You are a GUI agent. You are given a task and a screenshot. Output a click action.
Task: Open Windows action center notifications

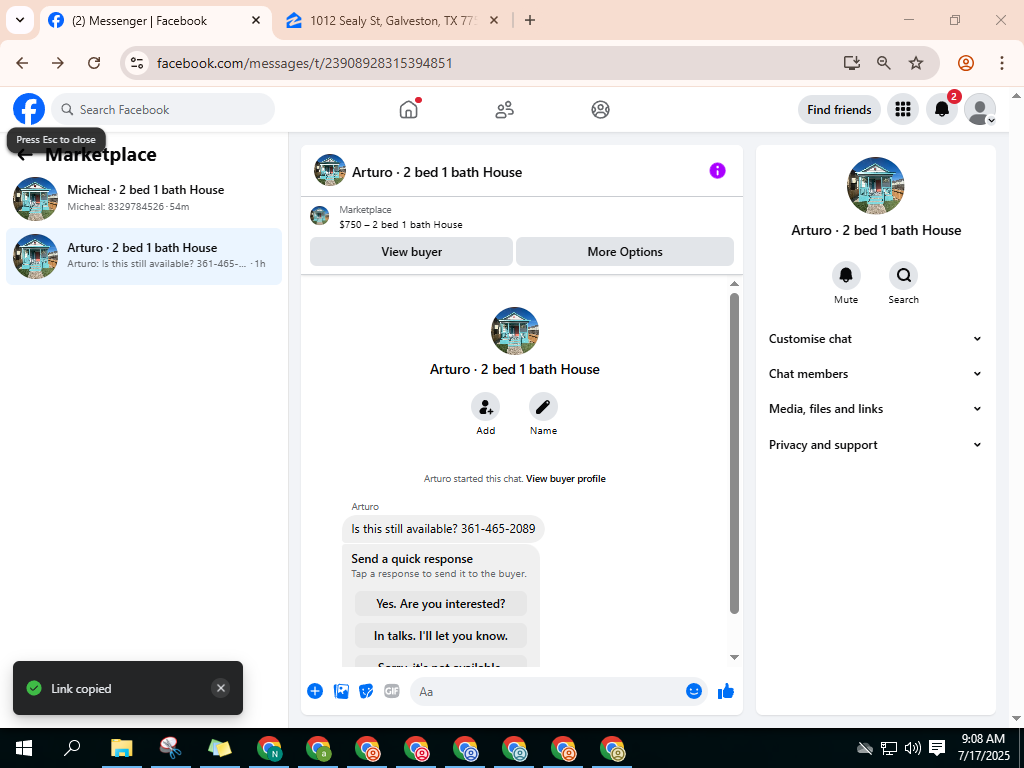click(x=937, y=748)
